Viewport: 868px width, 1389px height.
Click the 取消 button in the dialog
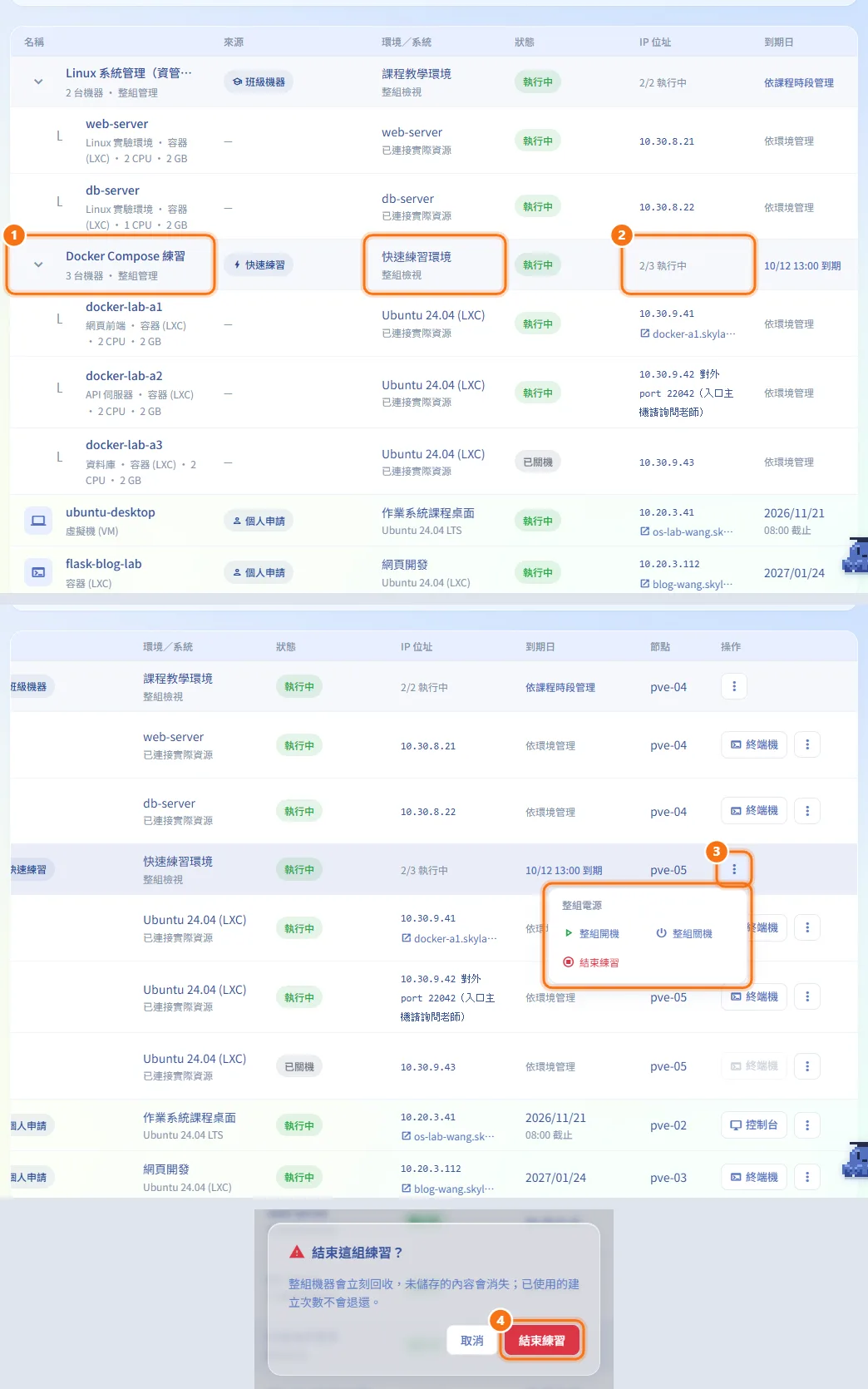pyautogui.click(x=472, y=1341)
